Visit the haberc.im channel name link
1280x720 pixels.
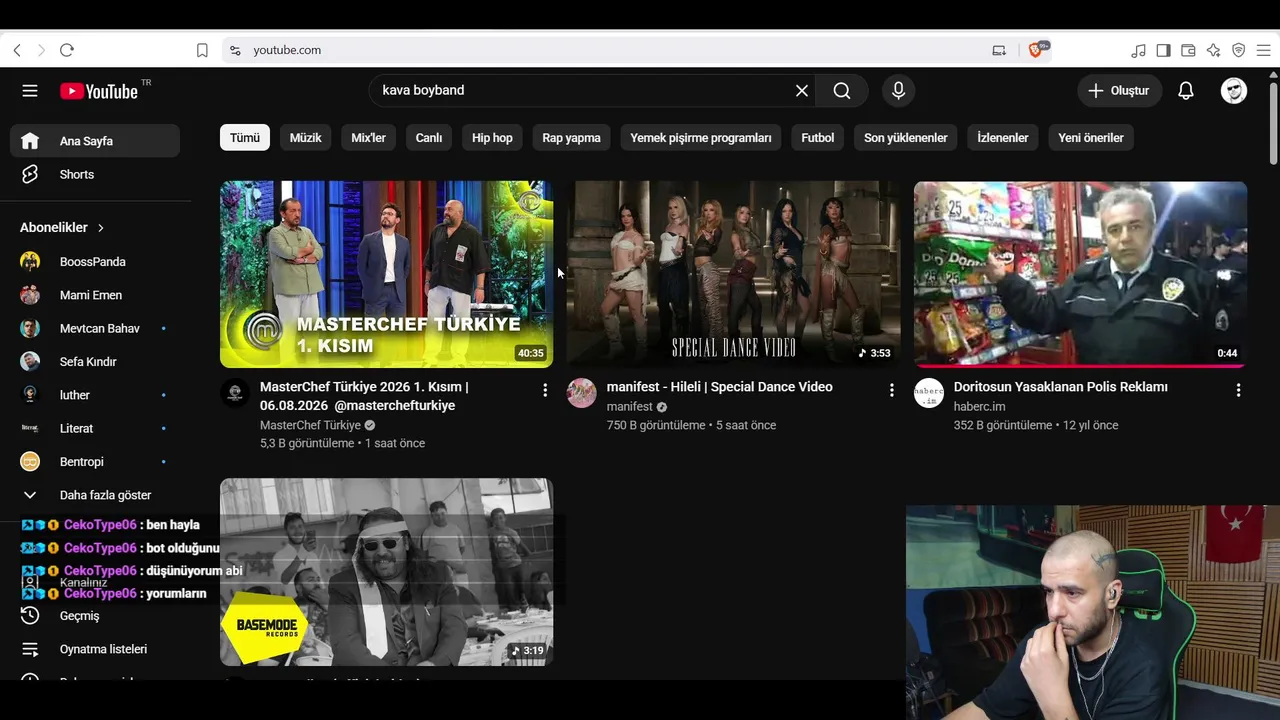[x=979, y=407]
